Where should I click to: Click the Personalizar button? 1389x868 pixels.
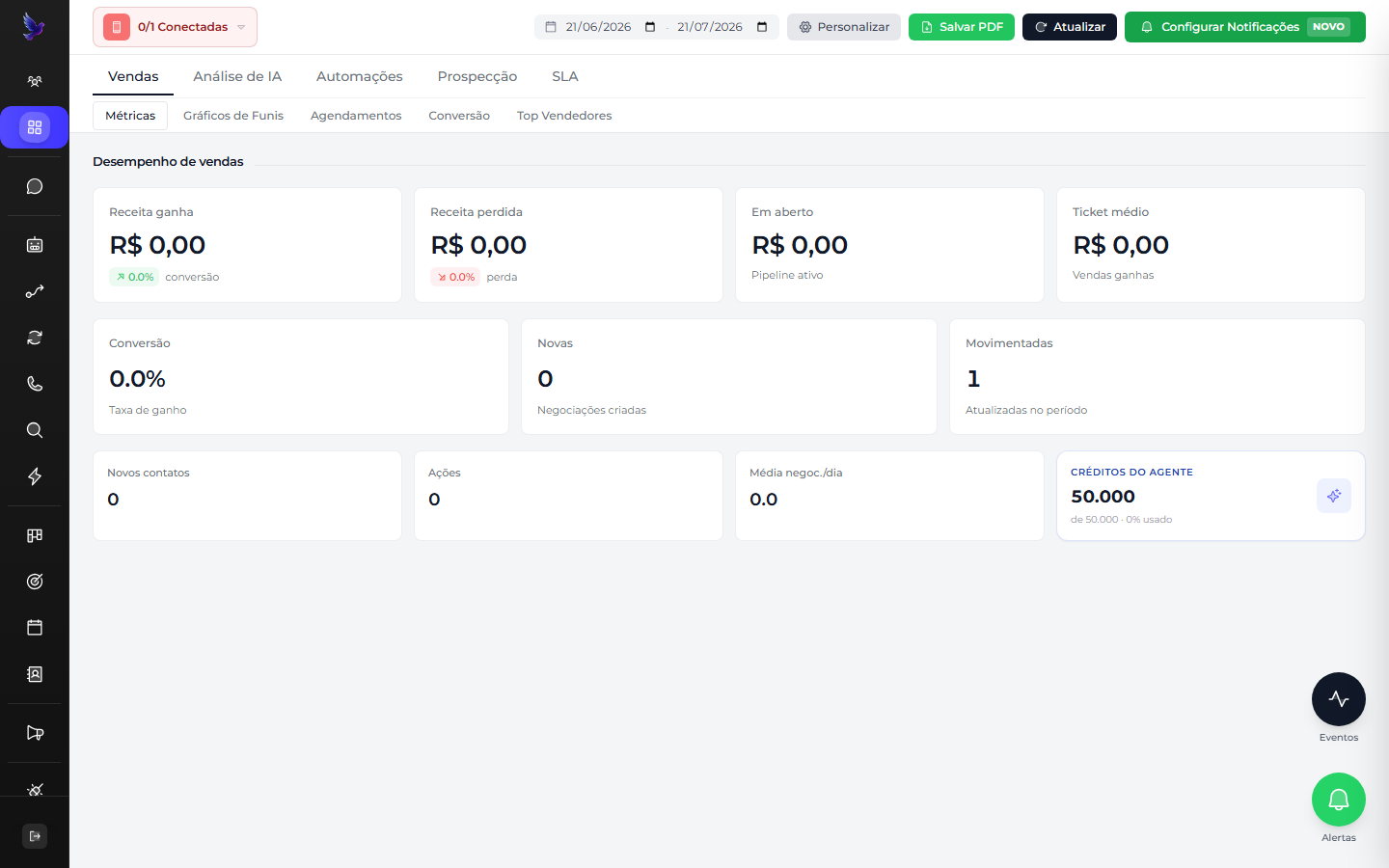click(844, 27)
